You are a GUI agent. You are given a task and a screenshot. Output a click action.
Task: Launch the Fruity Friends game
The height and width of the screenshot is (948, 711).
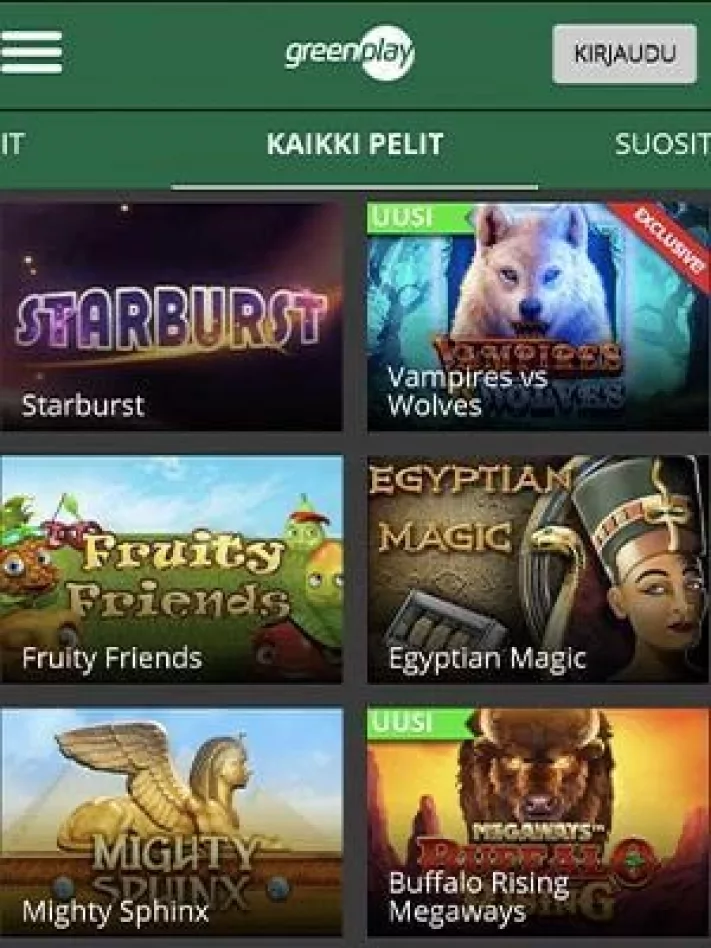pyautogui.click(x=171, y=569)
